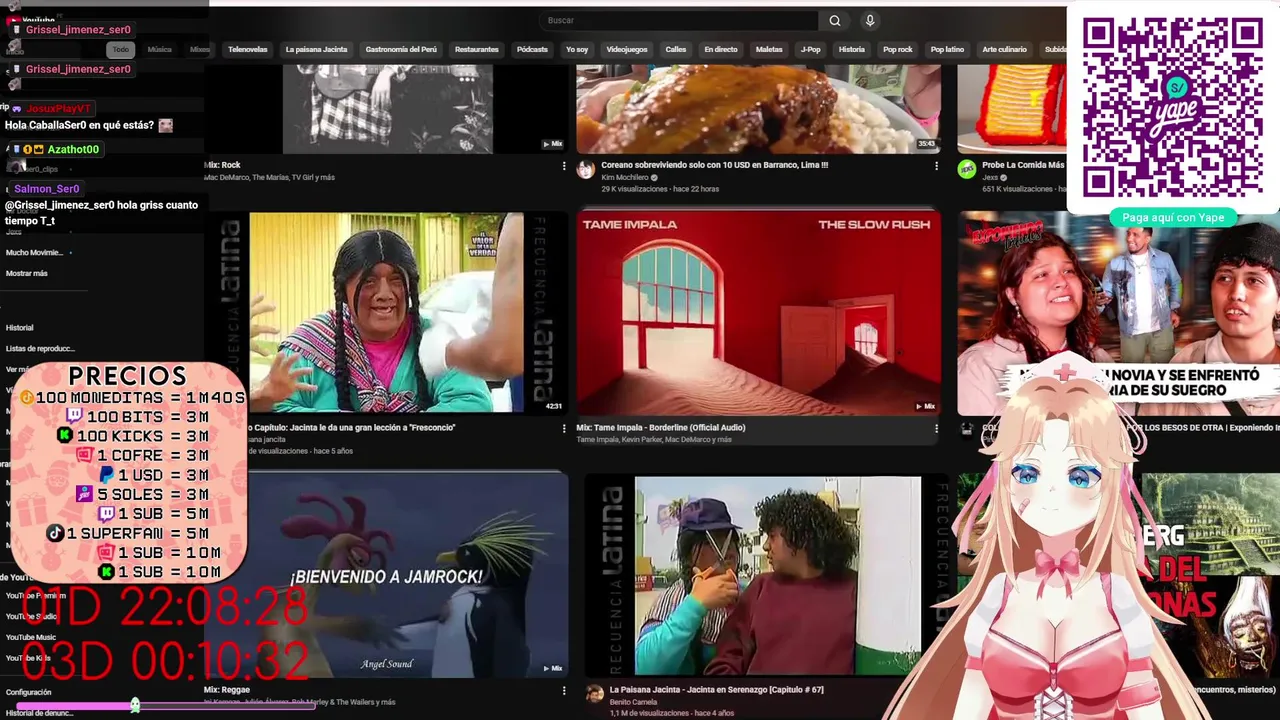Select La paisana Jacinta filter chip
The height and width of the screenshot is (720, 1280).
point(316,49)
